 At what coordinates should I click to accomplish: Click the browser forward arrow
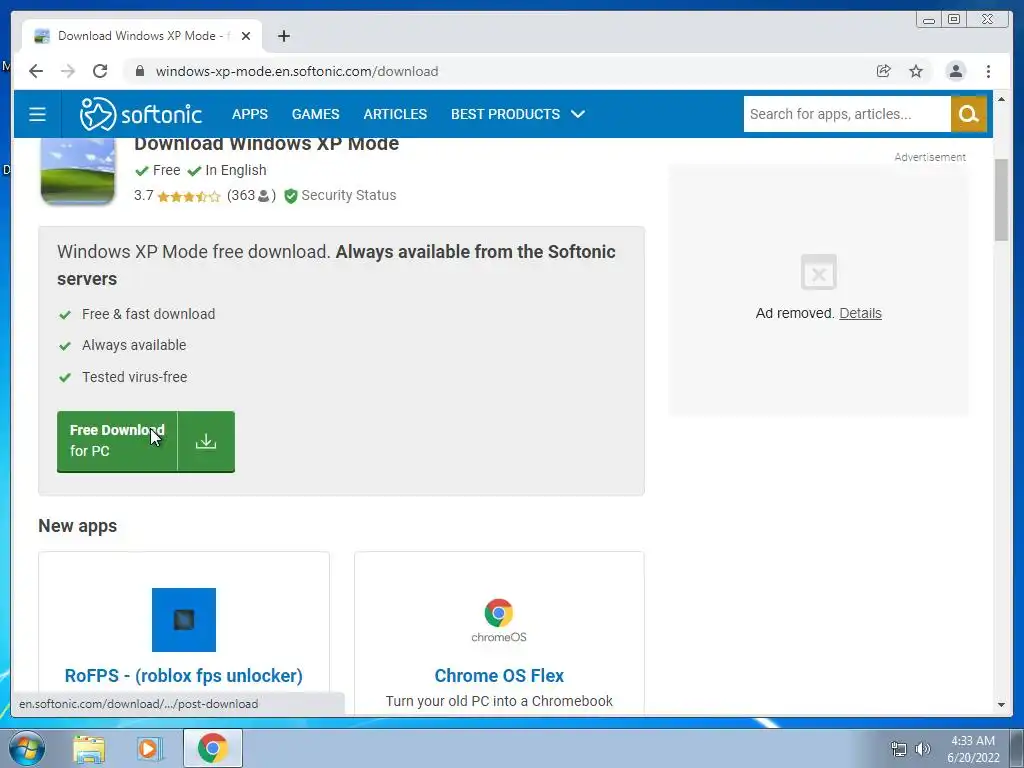pyautogui.click(x=68, y=71)
